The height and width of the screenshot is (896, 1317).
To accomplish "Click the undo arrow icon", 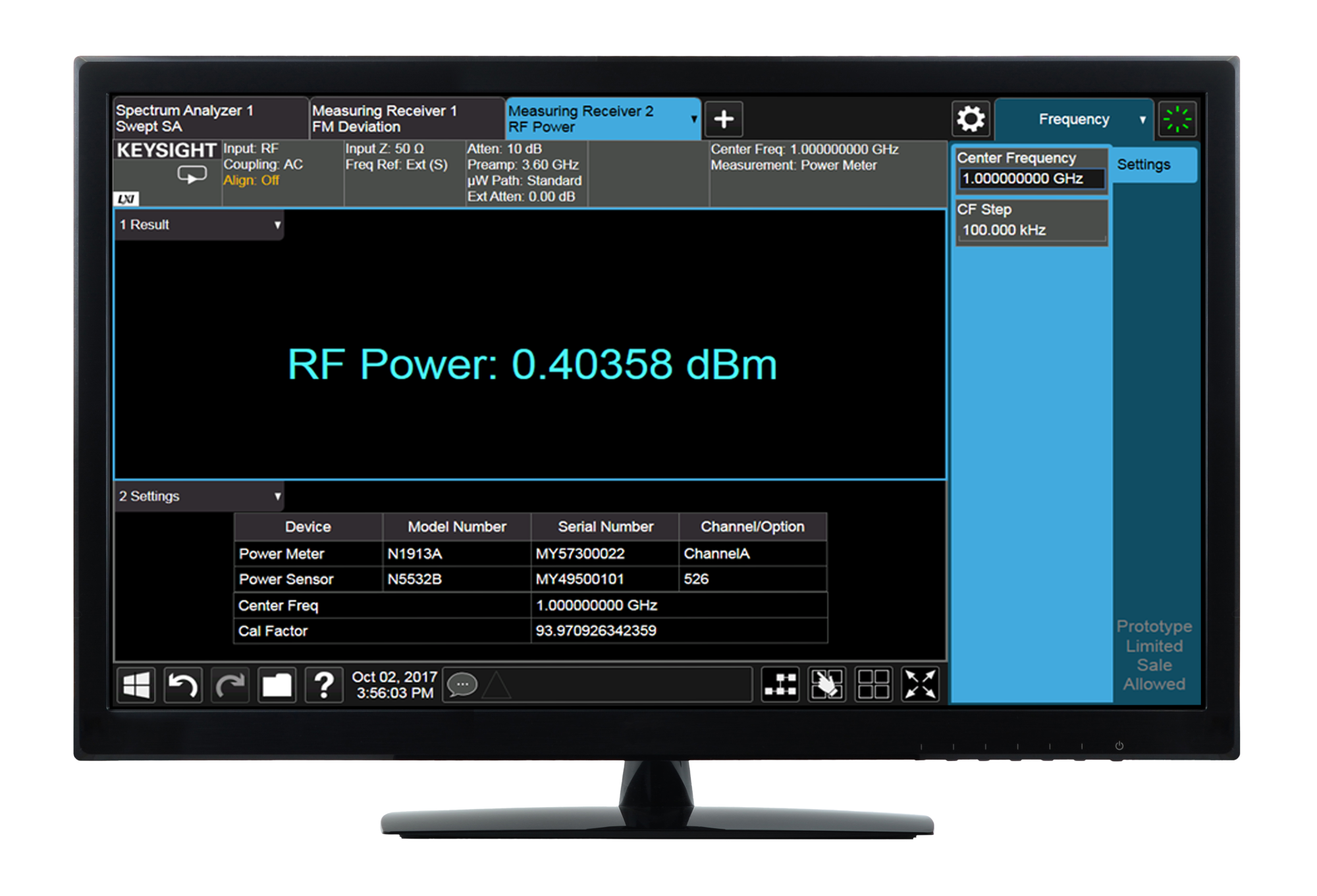I will click(x=182, y=685).
